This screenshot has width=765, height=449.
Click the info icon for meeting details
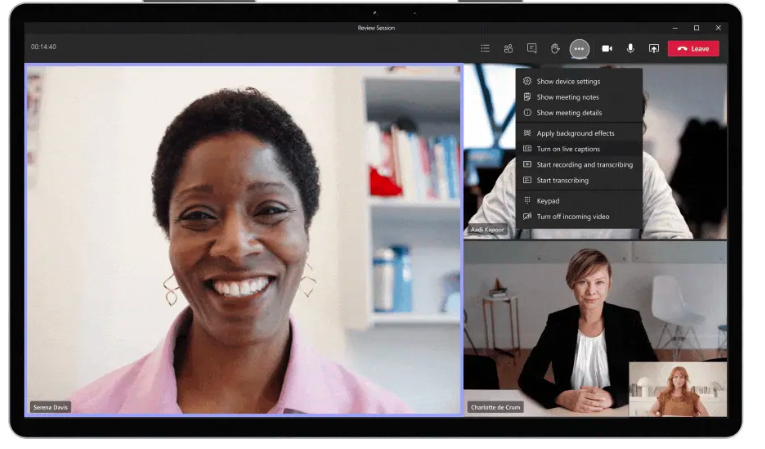527,113
